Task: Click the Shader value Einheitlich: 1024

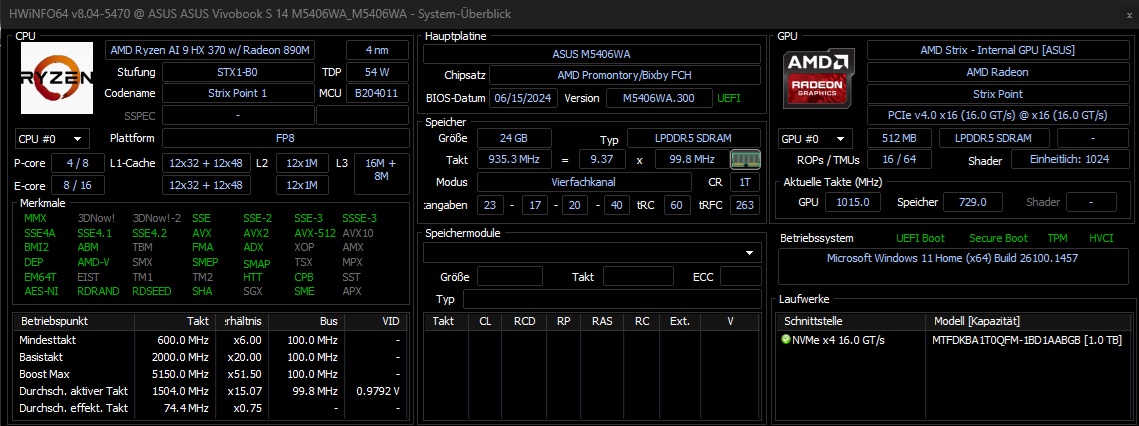Action: (x=1069, y=160)
